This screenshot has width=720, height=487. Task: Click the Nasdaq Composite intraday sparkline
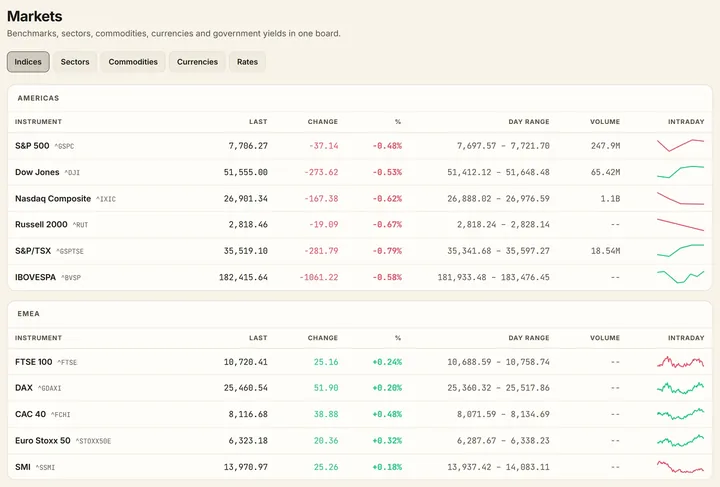tap(680, 198)
